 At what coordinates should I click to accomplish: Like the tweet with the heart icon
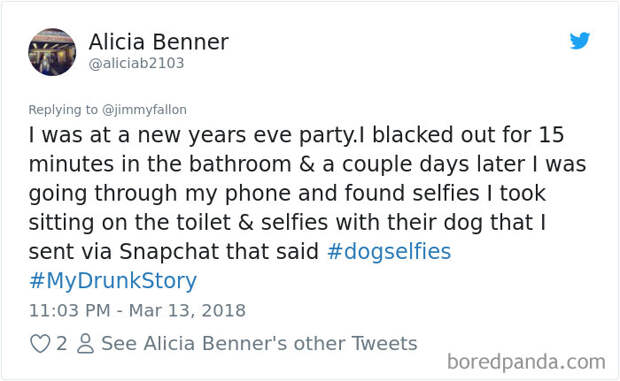(x=40, y=343)
